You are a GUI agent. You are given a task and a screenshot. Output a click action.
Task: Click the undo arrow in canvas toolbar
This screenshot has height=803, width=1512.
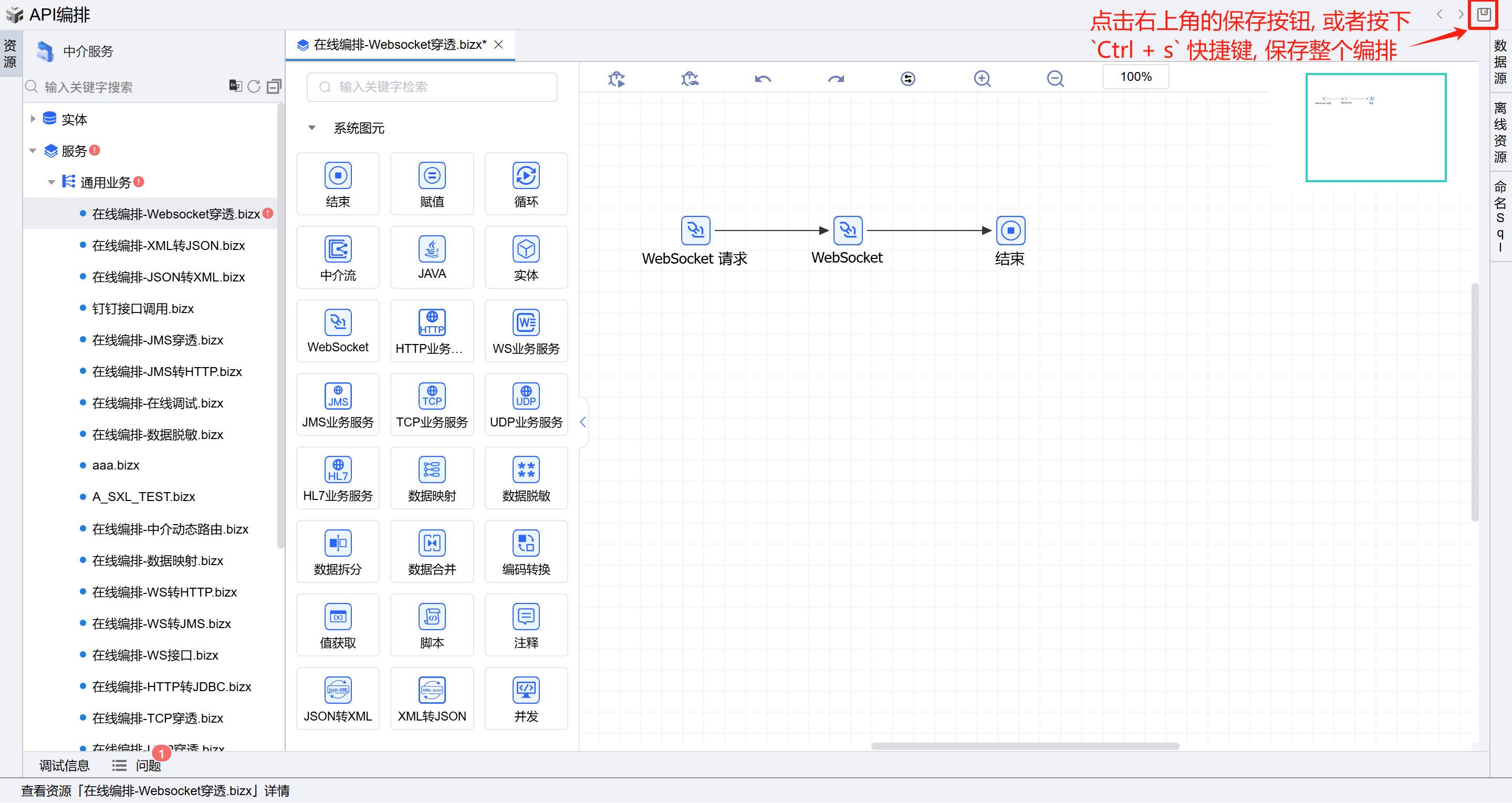[x=763, y=79]
